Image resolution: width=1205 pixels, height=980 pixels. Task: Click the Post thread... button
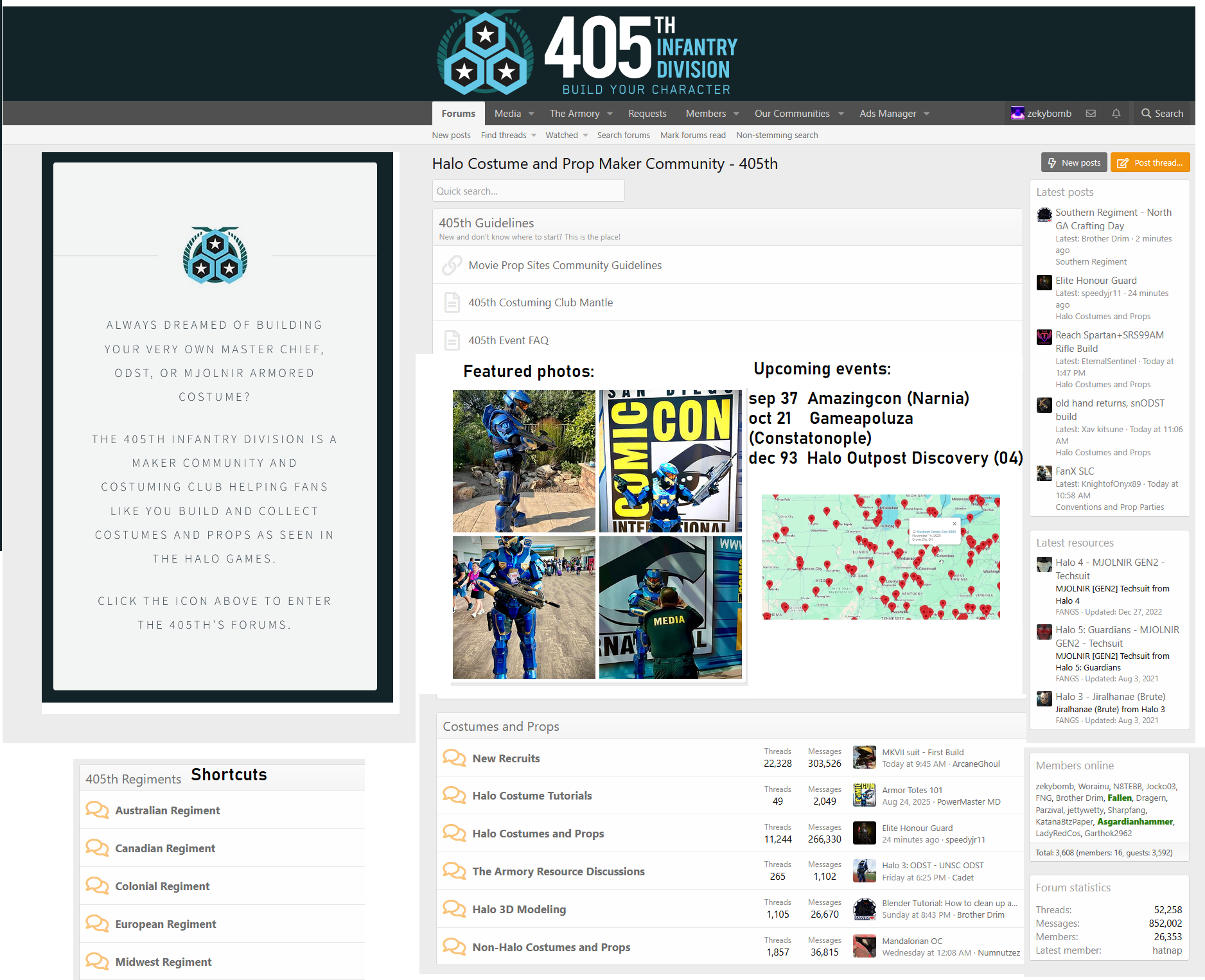1150,162
